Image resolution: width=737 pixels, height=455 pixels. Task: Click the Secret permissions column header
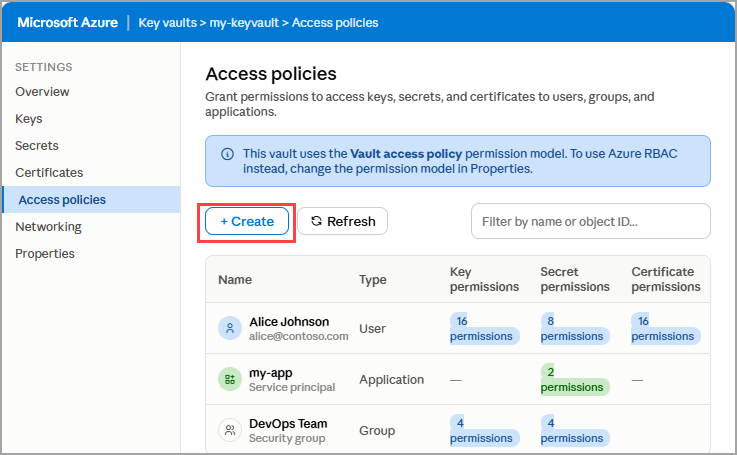point(575,279)
